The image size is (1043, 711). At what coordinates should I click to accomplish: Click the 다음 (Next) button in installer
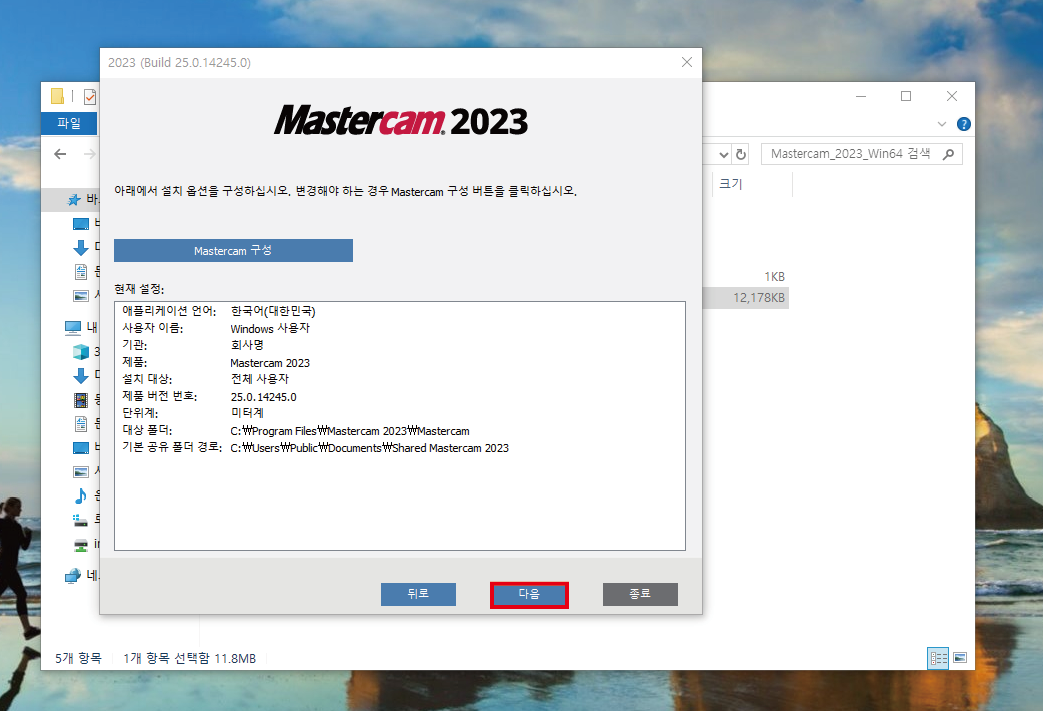[x=529, y=595]
